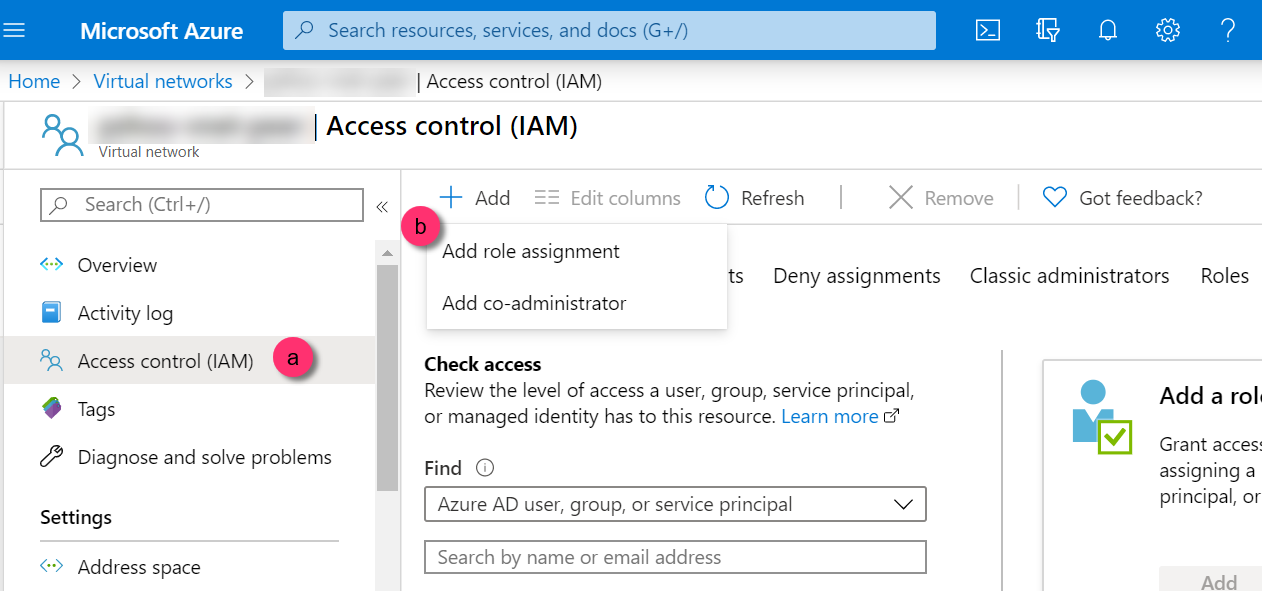The image size is (1262, 591).
Task: Switch to Deny assignments tab
Action: [x=856, y=276]
